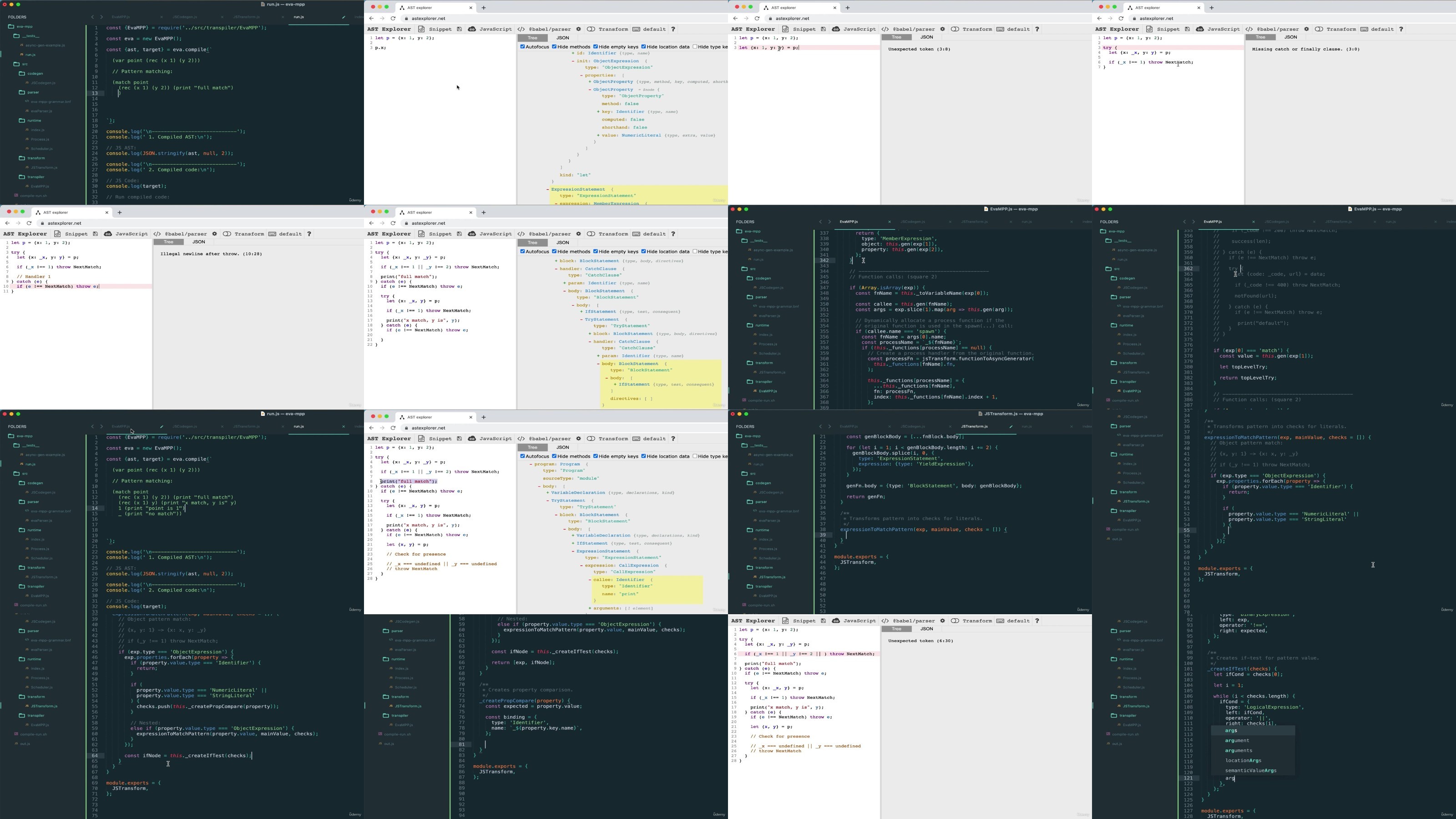Open parser settings gear in 'Illegal newline' explorer
Screen dimensions: 1456x819
pyautogui.click(x=215, y=233)
